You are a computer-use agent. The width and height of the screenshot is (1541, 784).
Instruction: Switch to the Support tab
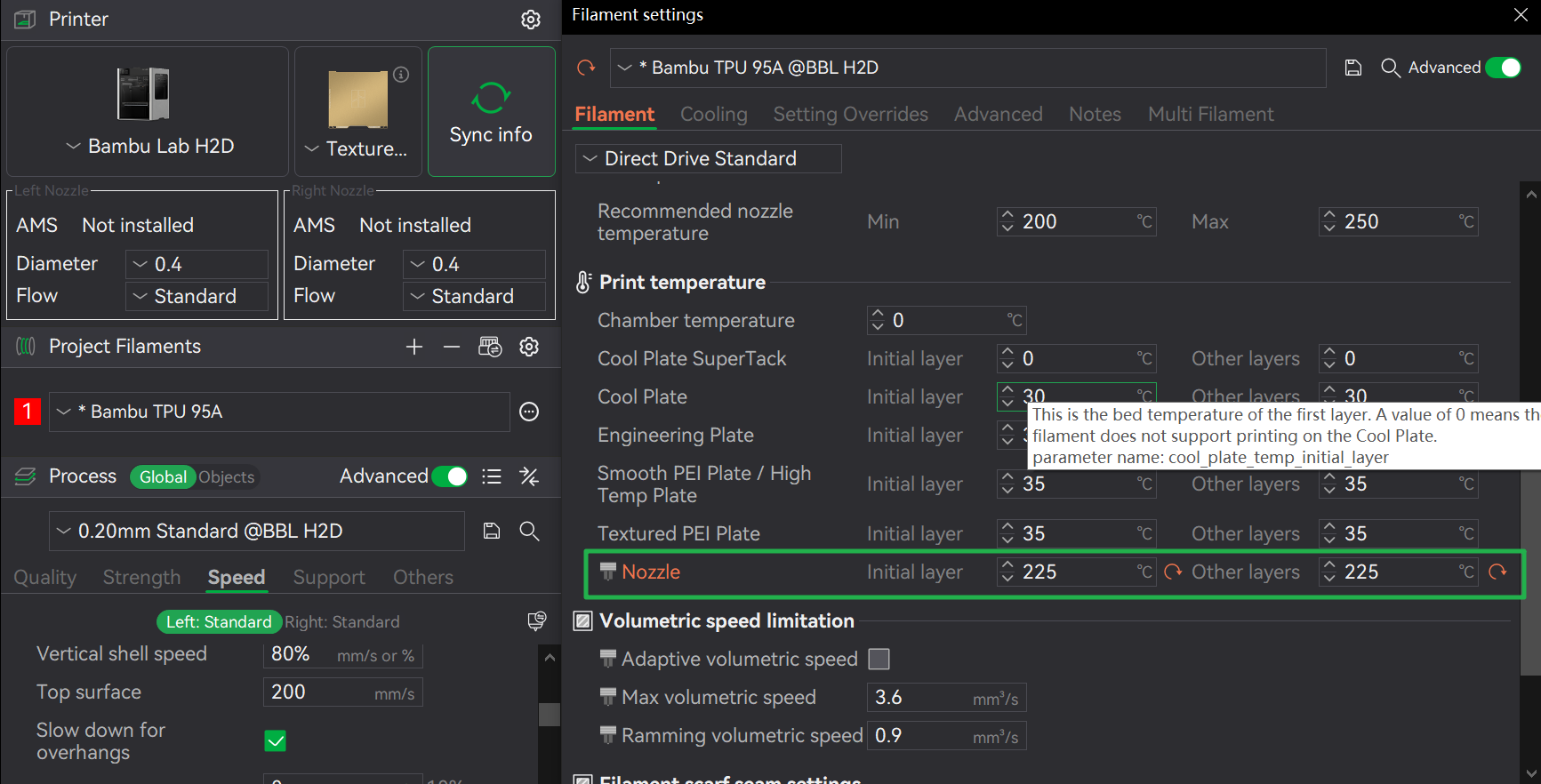(x=329, y=578)
